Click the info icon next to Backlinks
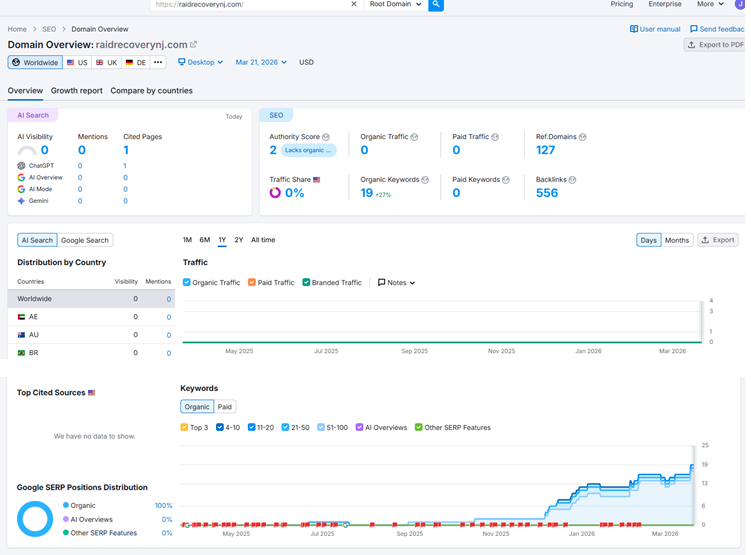This screenshot has height=555, width=751. (572, 180)
